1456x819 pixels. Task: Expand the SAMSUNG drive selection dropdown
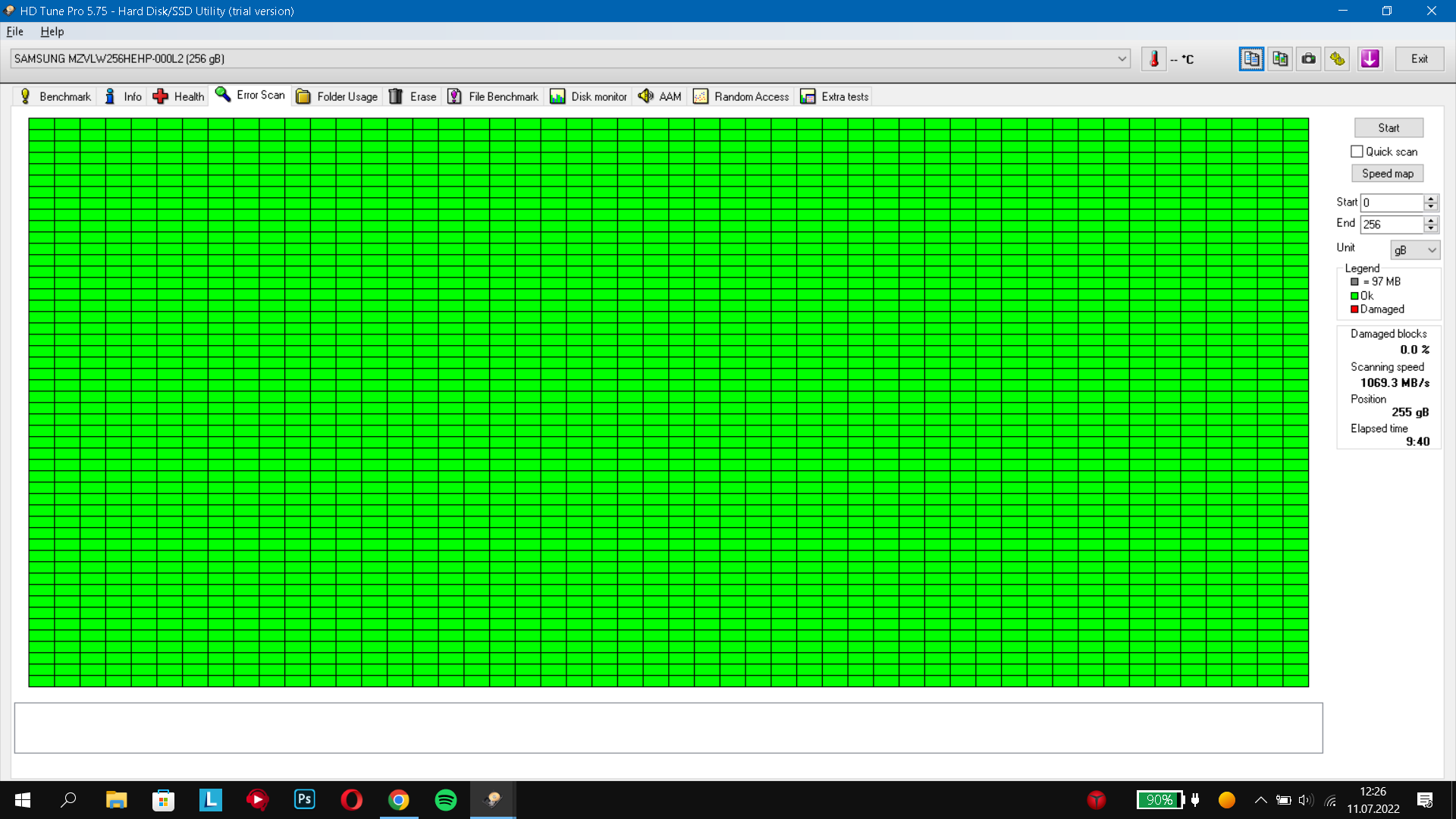(x=1122, y=59)
